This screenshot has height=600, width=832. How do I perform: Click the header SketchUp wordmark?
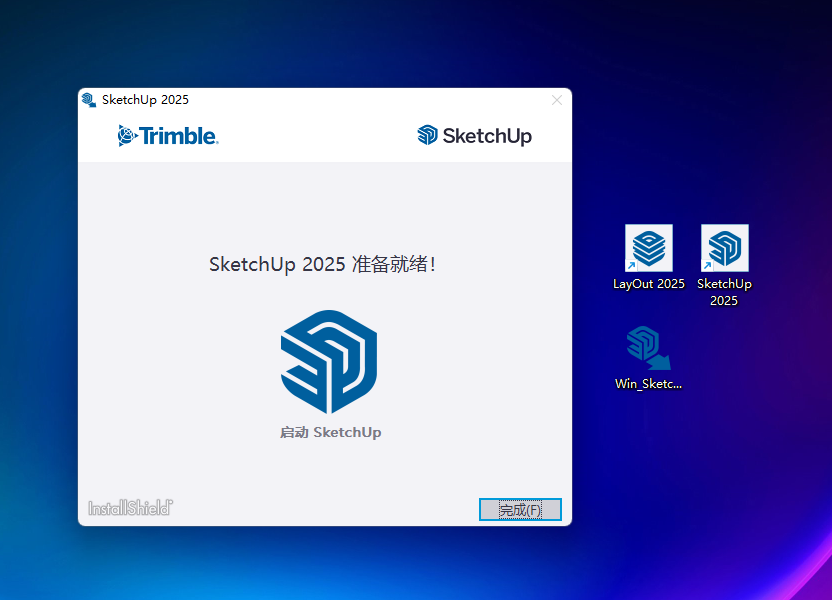pyautogui.click(x=487, y=136)
